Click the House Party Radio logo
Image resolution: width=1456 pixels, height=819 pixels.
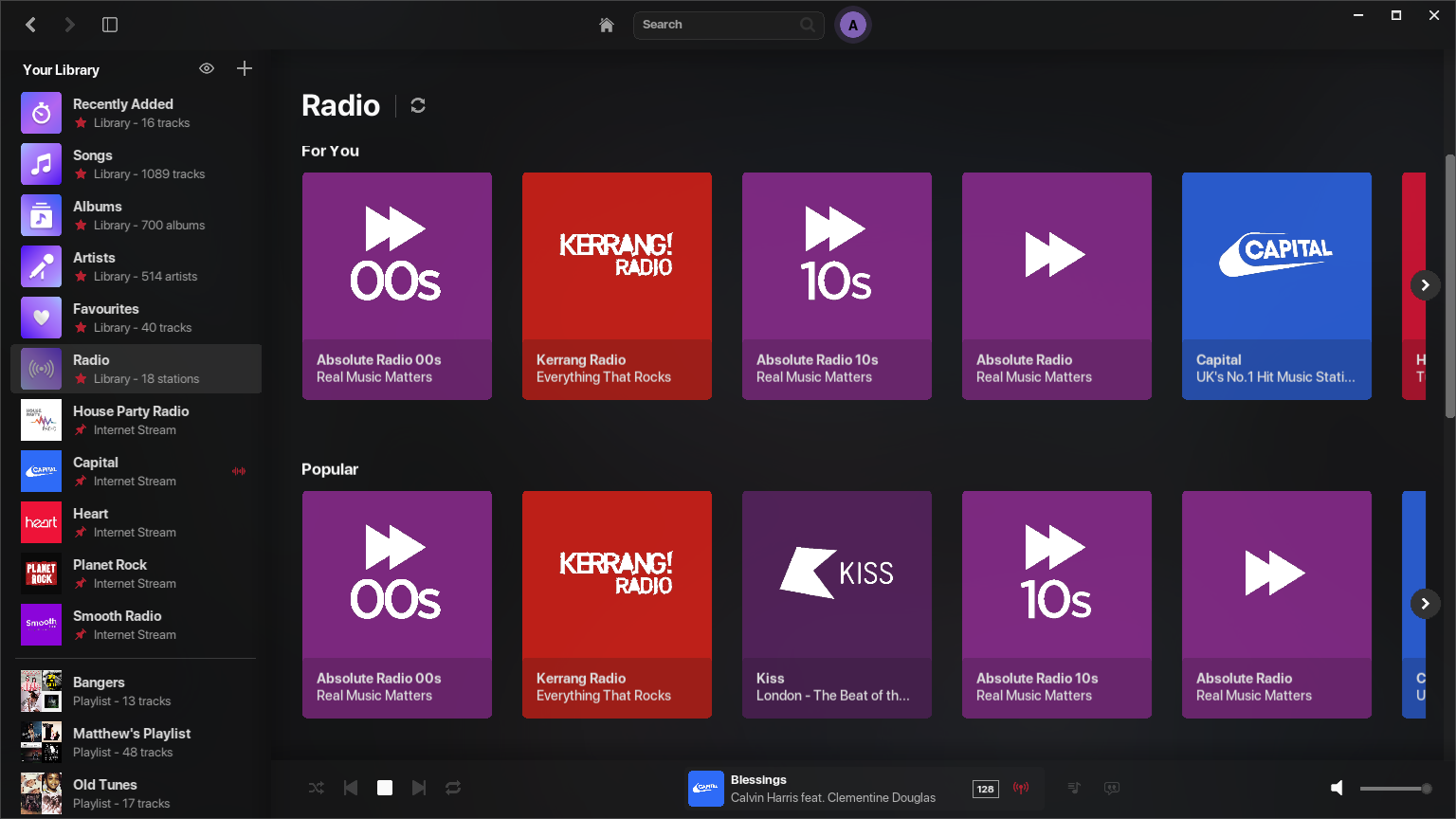42,420
